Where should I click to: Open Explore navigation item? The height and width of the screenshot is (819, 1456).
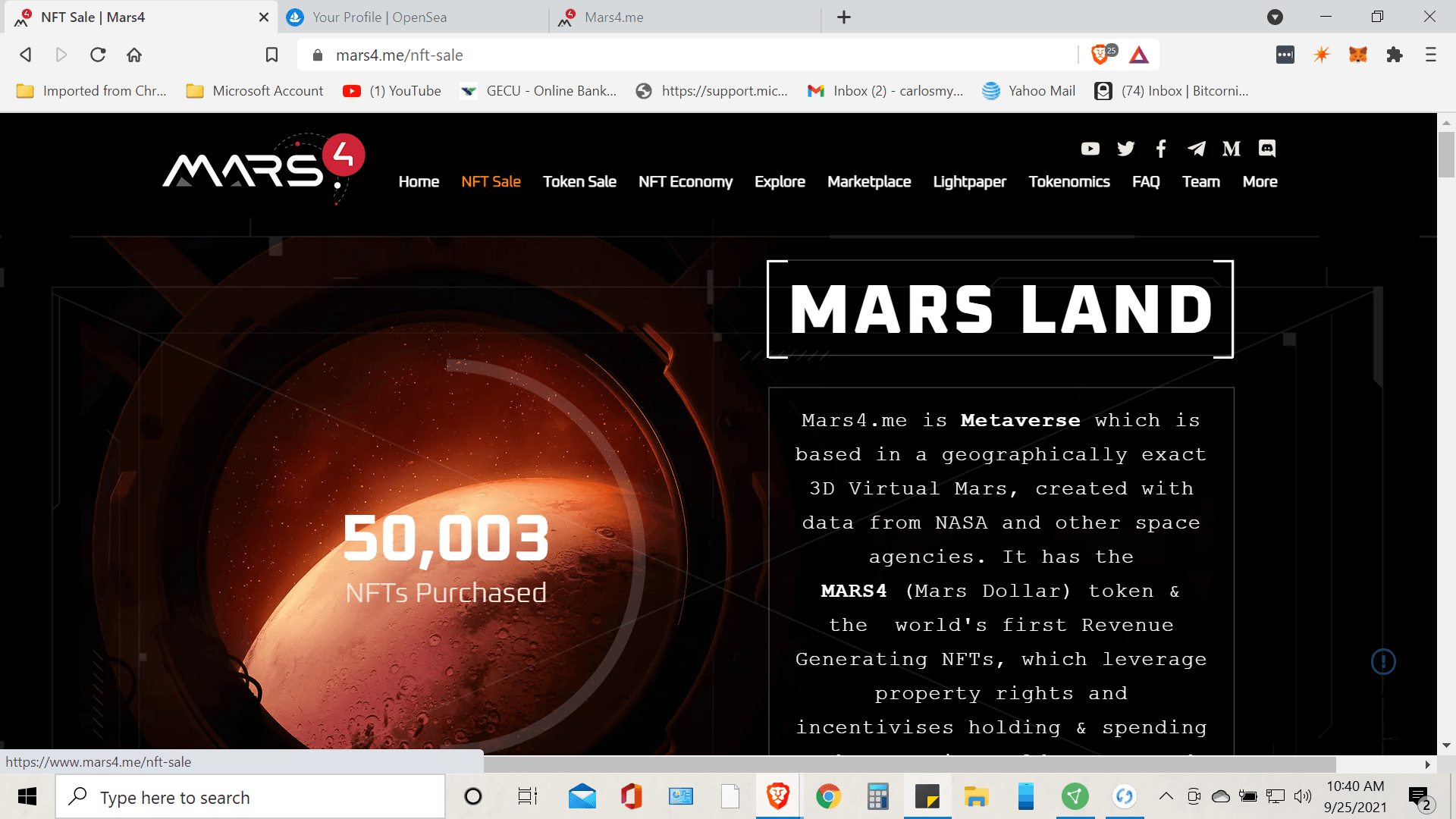pos(780,182)
